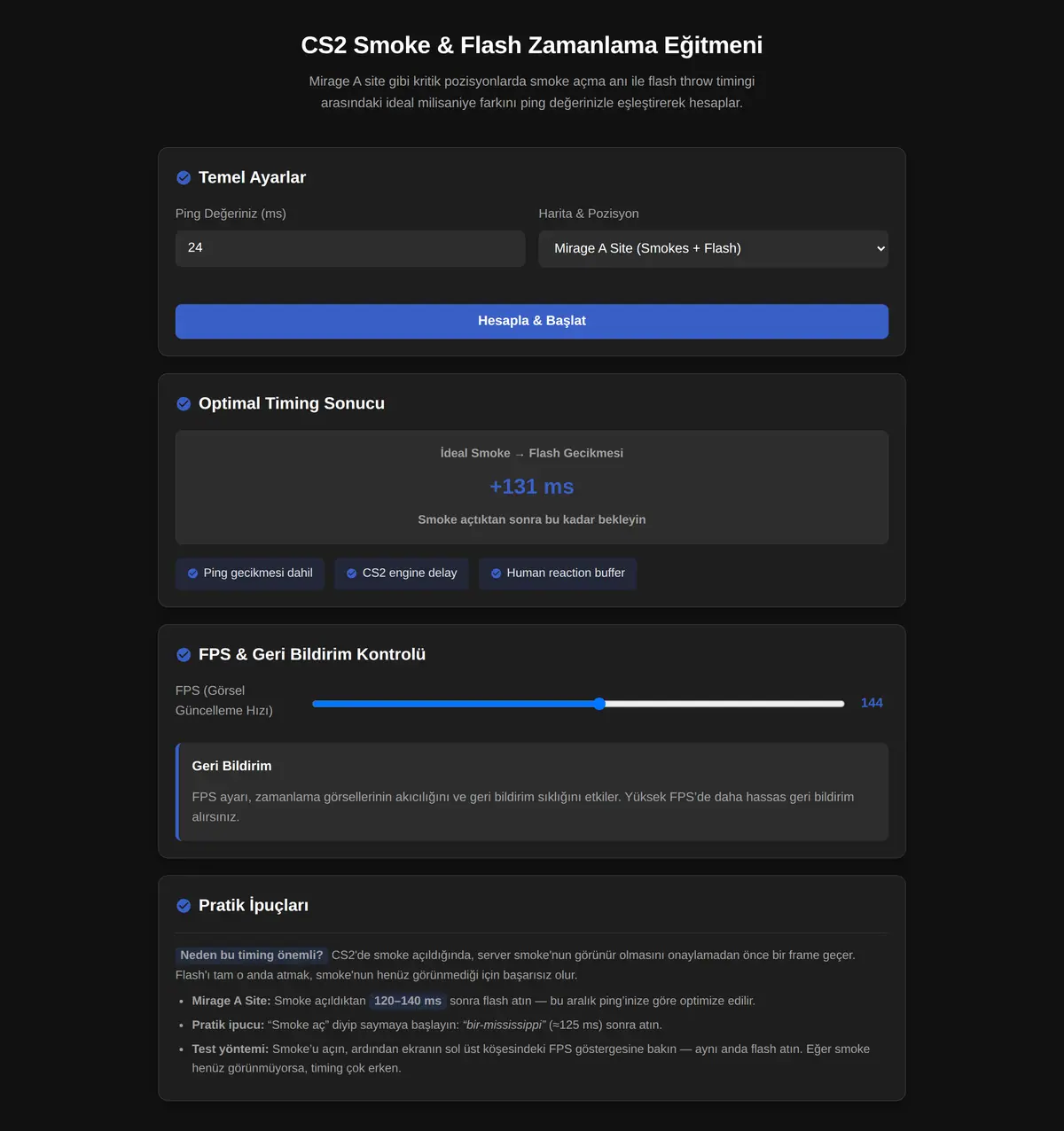Click the Smoke açtıktan sonra bu kadar bekleyin text

tap(532, 519)
